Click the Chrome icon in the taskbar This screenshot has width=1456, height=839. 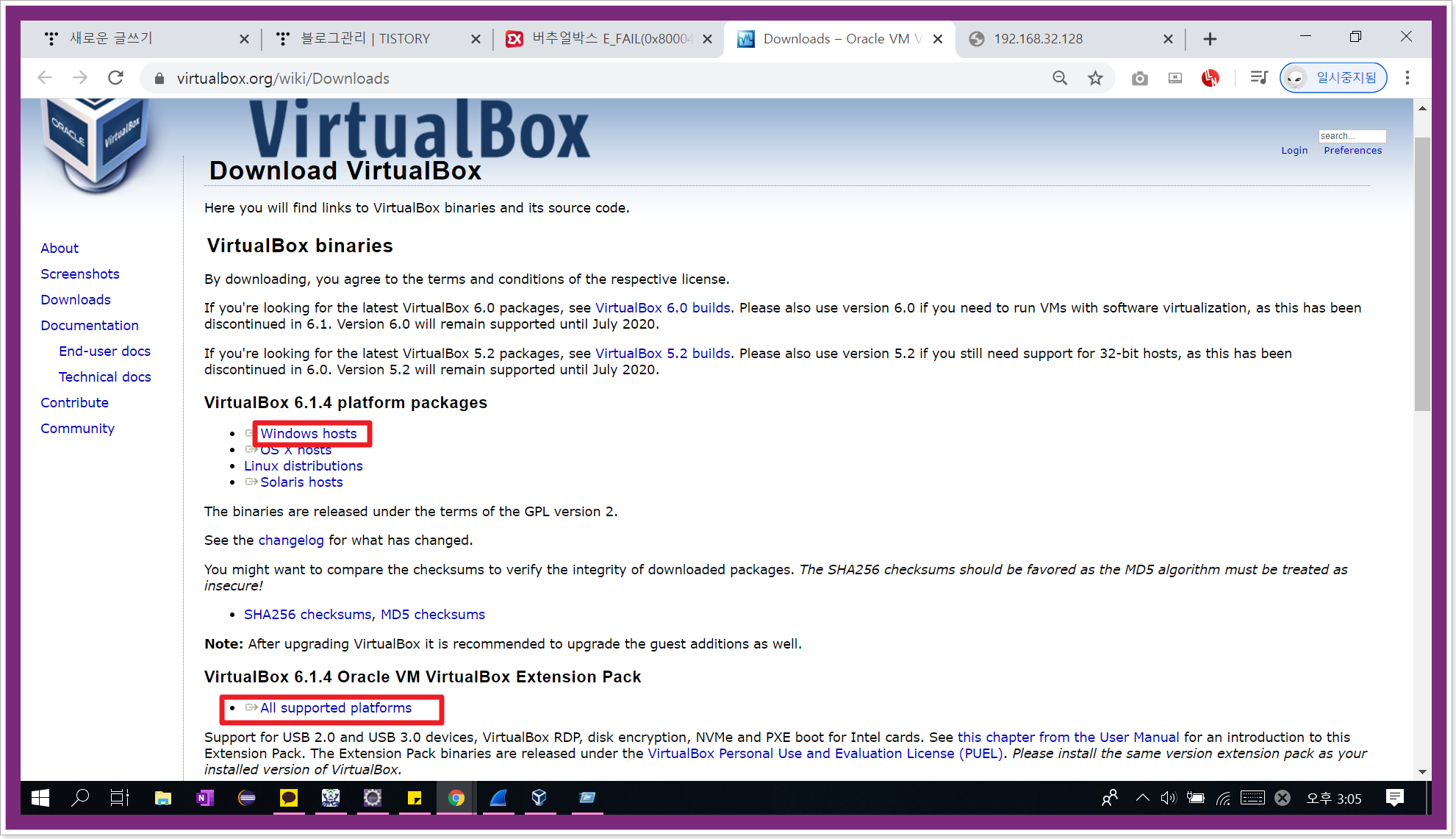456,798
